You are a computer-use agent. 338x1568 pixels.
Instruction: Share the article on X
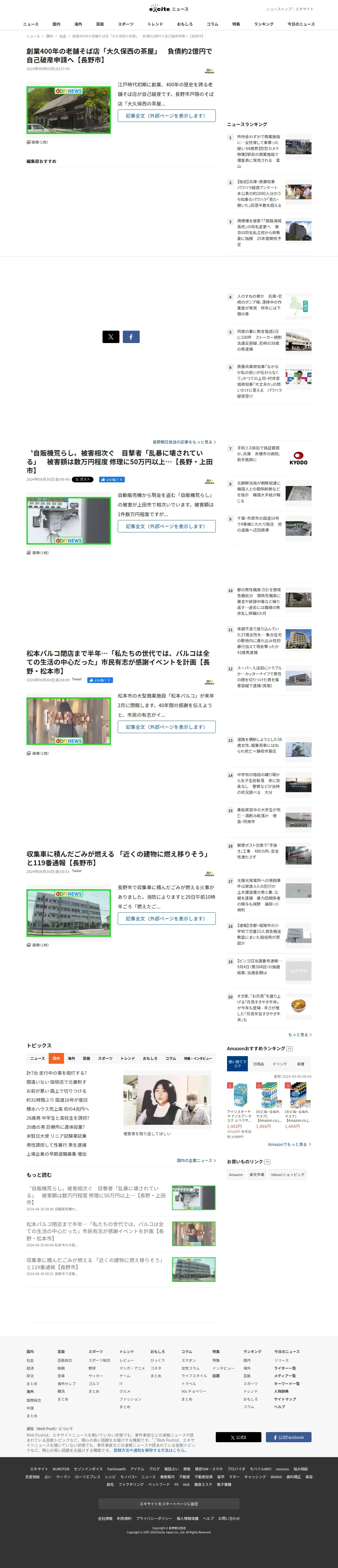pyautogui.click(x=111, y=337)
